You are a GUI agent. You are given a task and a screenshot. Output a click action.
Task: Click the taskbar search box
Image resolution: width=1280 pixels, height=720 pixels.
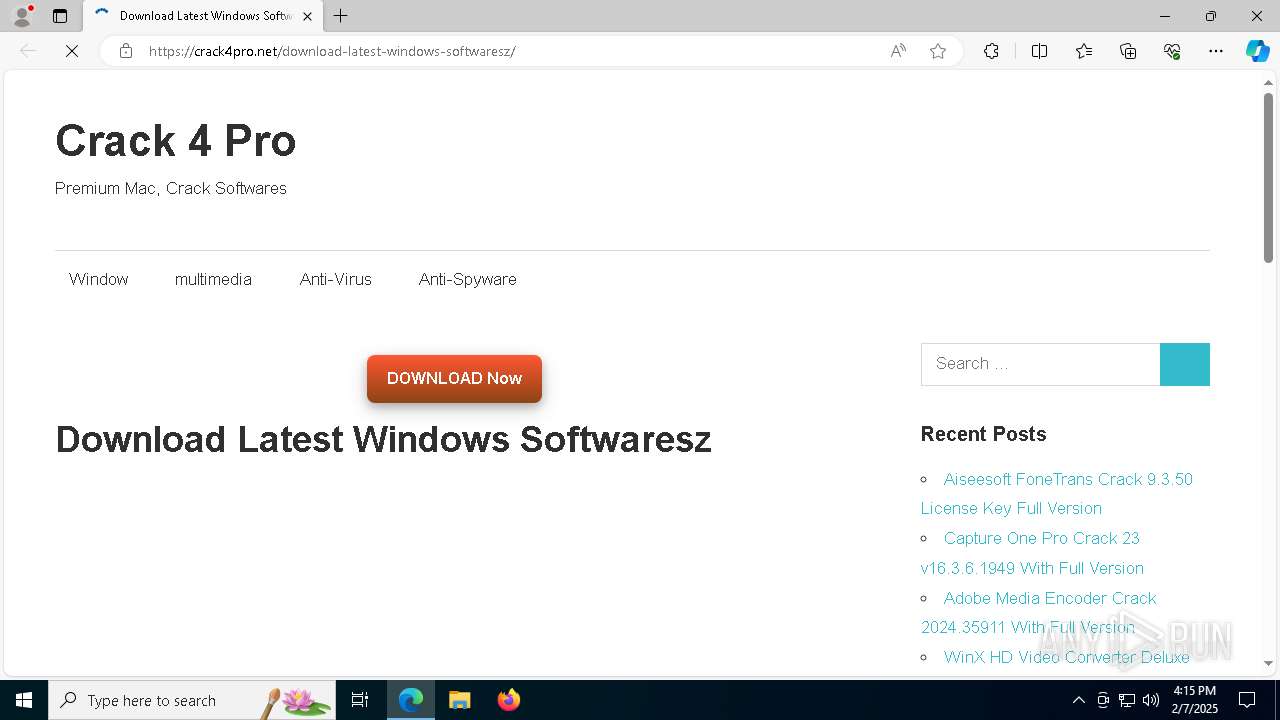pyautogui.click(x=192, y=700)
